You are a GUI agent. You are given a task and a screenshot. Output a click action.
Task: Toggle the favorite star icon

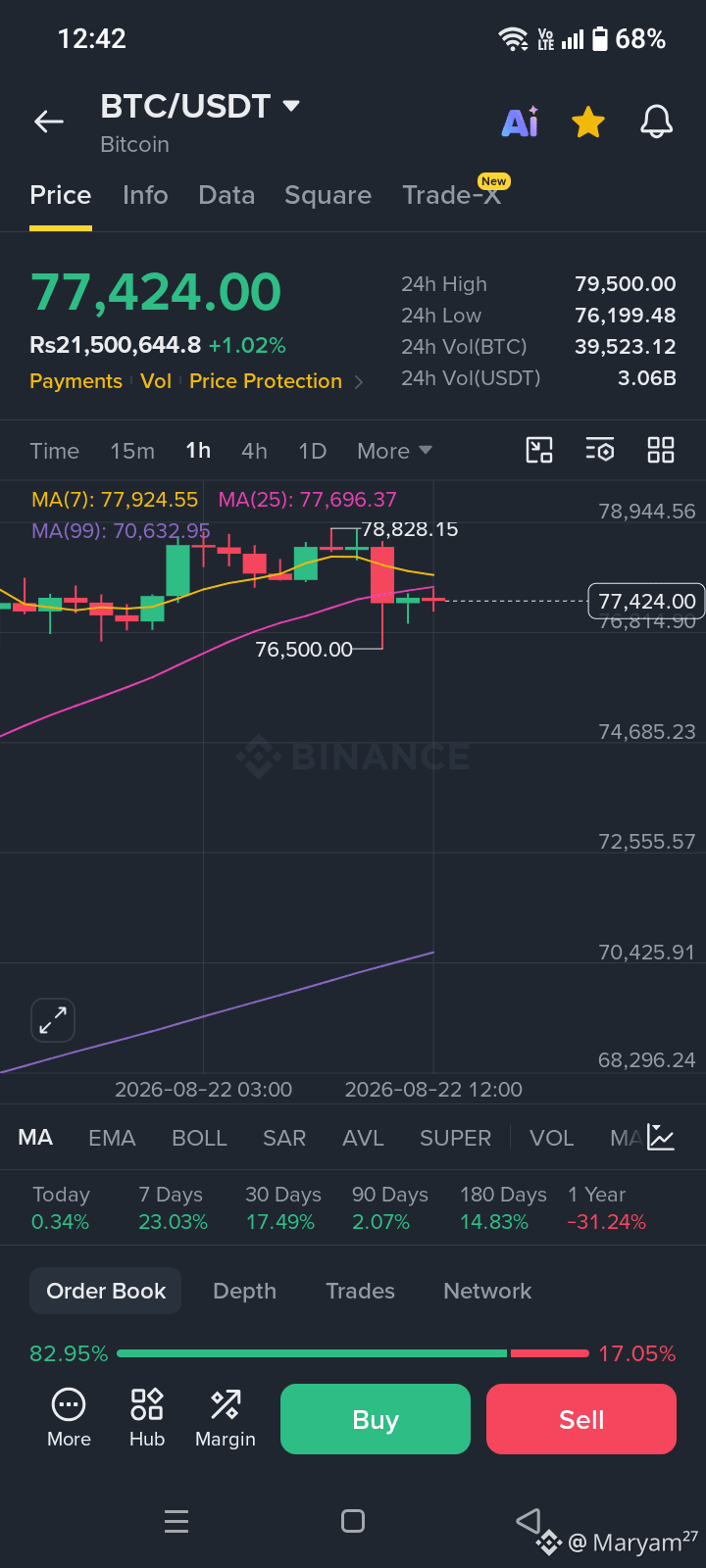(588, 122)
